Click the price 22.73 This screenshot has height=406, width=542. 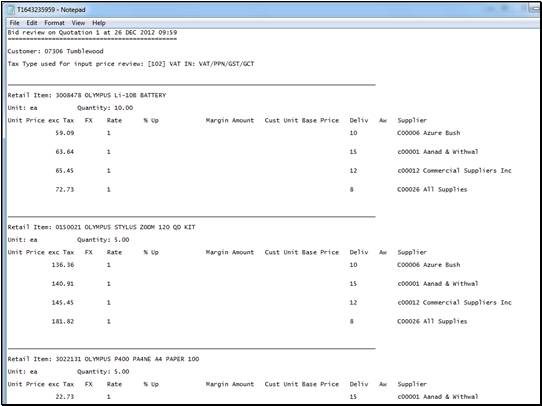[x=65, y=397]
